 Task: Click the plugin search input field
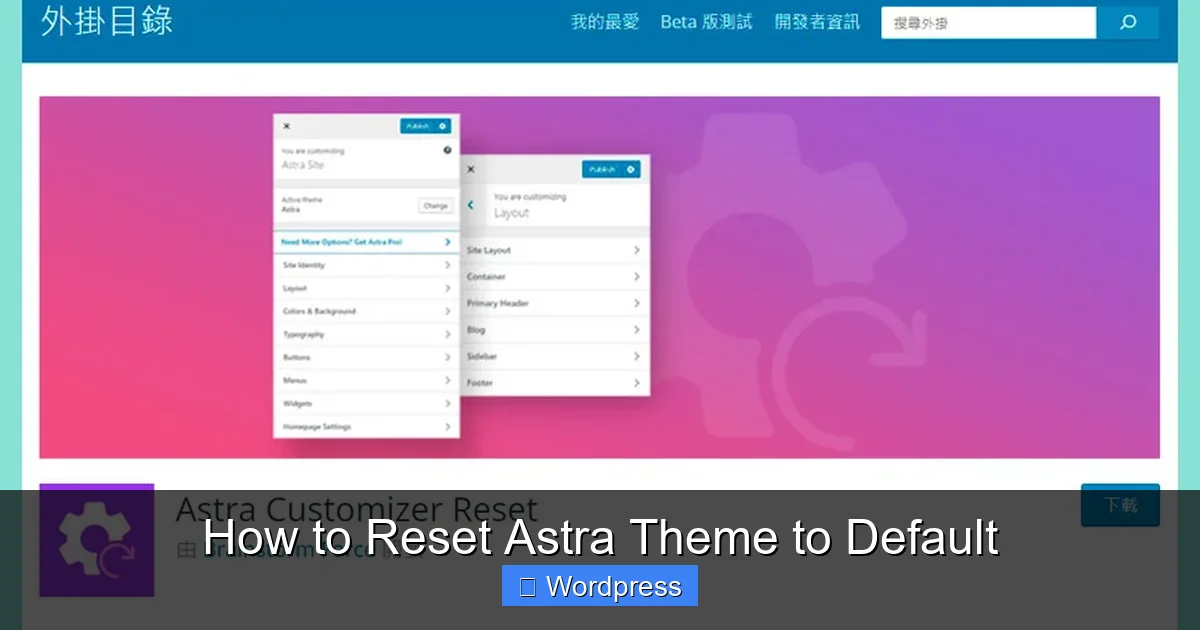pos(988,23)
